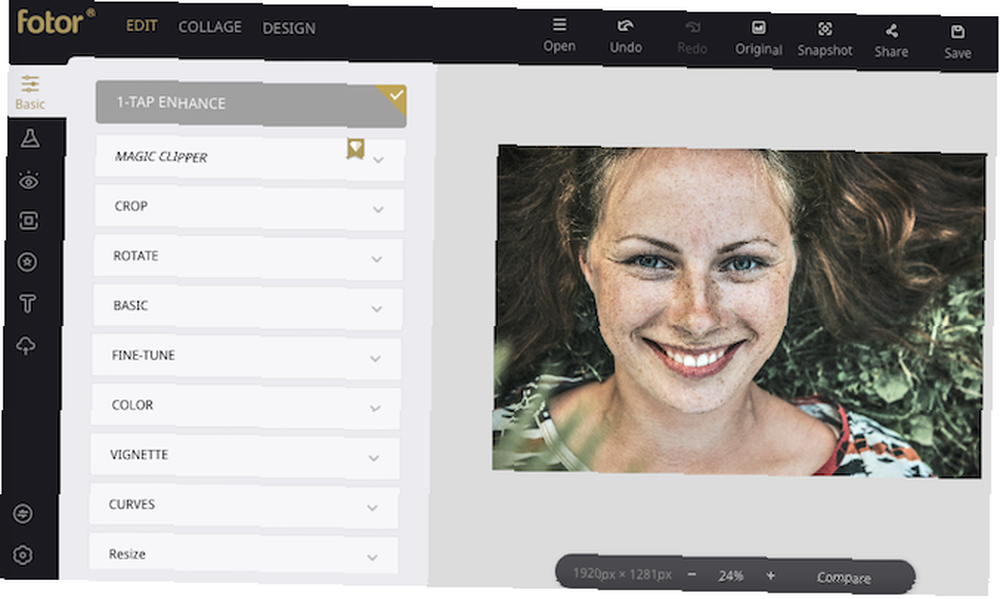Zoom out with the minus button

point(692,575)
